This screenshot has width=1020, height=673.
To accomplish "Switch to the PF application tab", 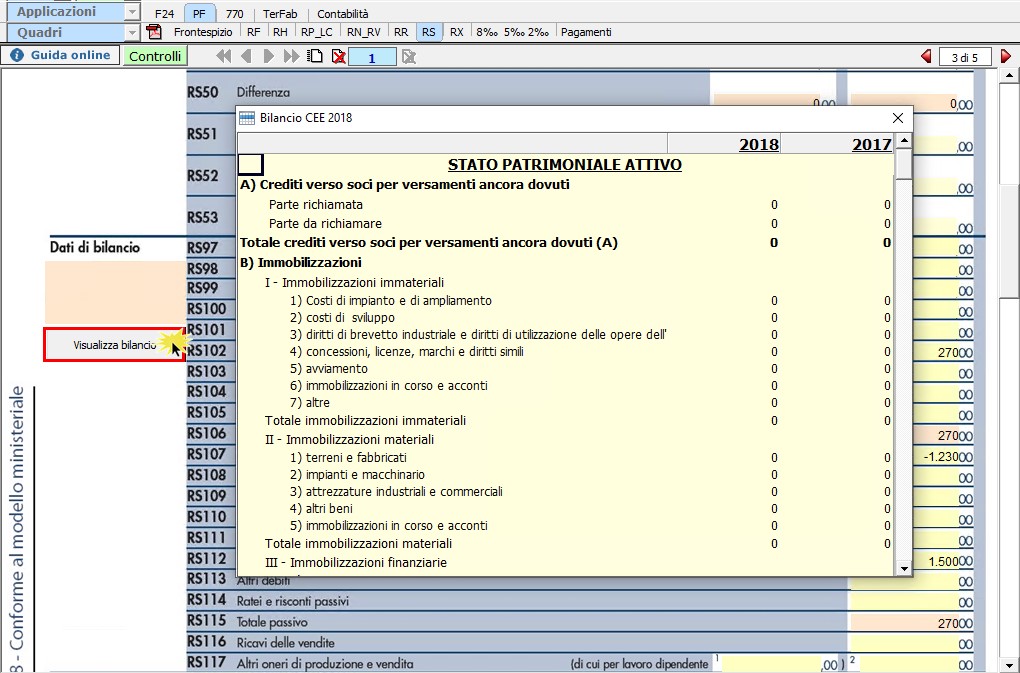I will point(199,14).
